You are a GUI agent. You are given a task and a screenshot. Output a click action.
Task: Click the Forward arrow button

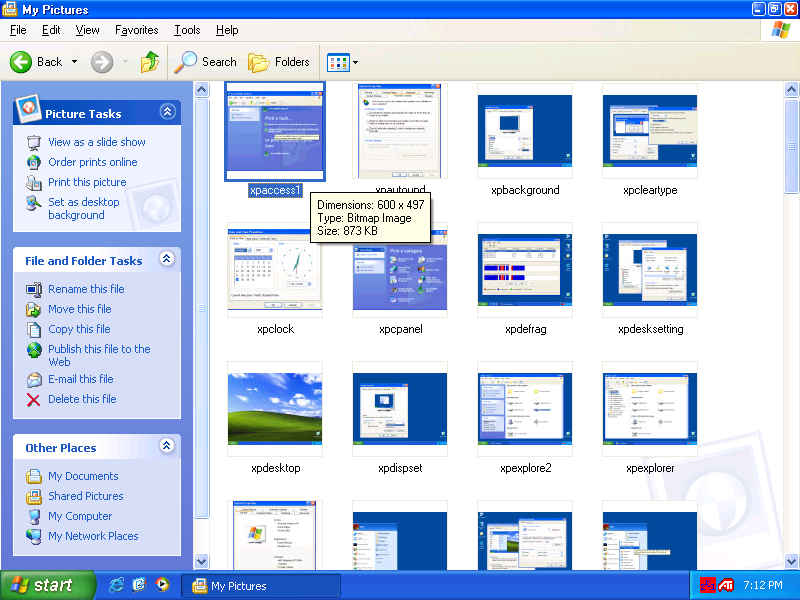[102, 62]
